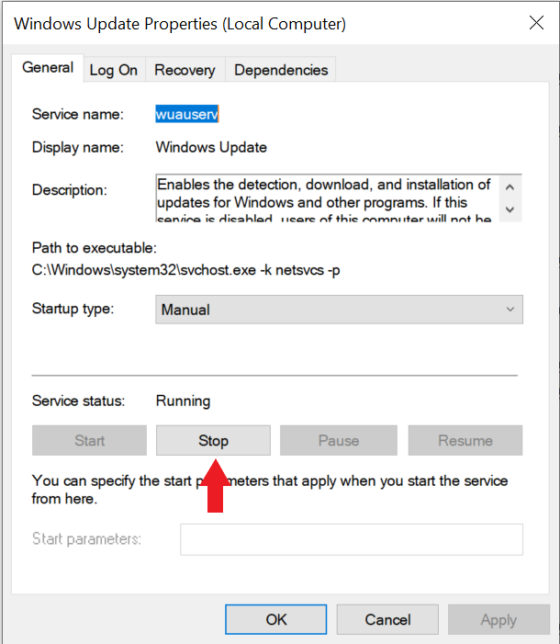This screenshot has height=644, width=560.
Task: Click the Start service button
Action: tap(89, 440)
